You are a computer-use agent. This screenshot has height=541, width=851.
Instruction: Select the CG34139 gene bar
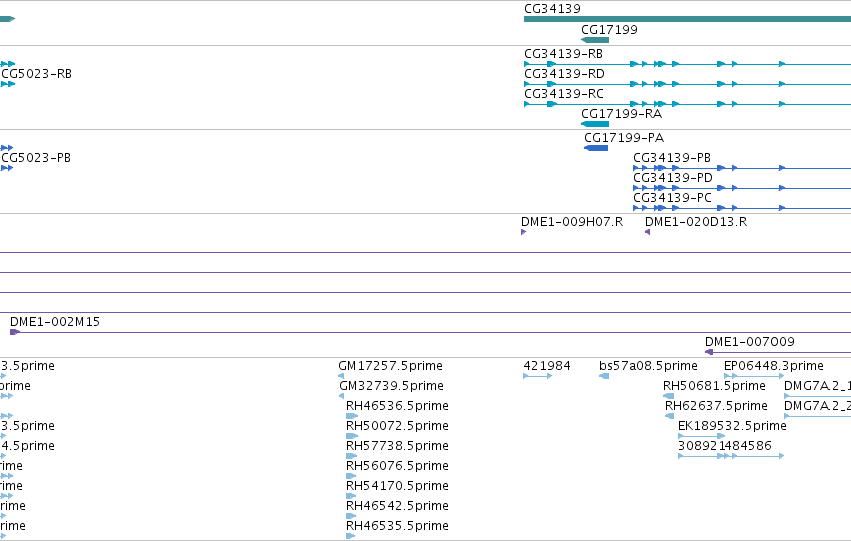[687, 19]
